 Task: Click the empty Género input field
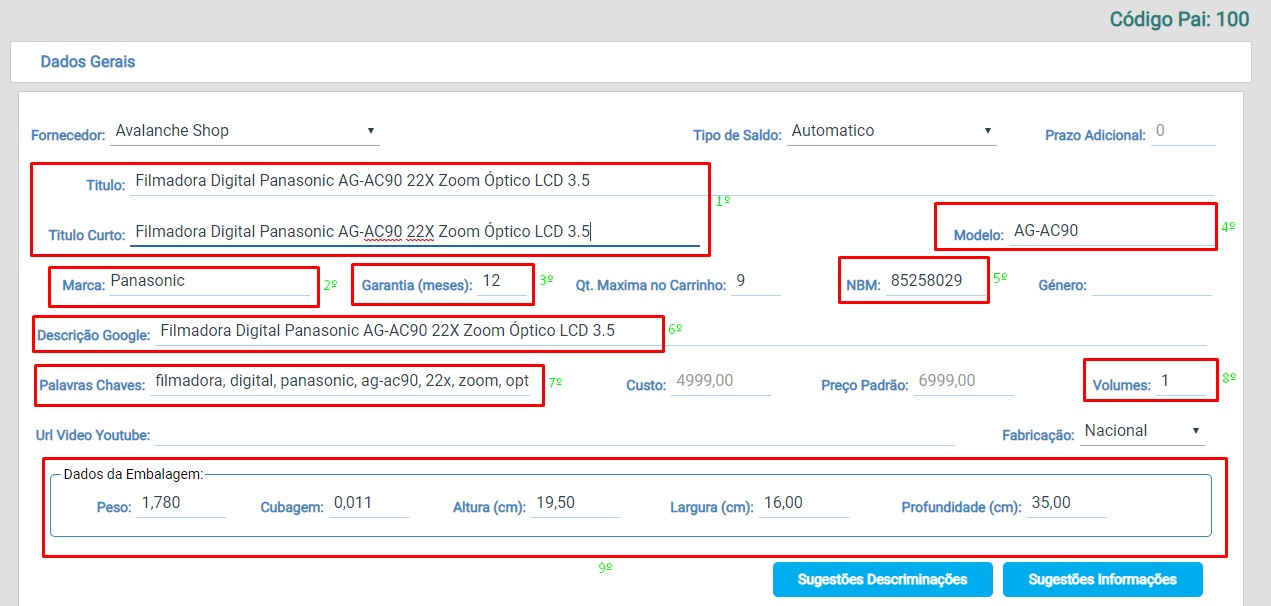pyautogui.click(x=1151, y=283)
